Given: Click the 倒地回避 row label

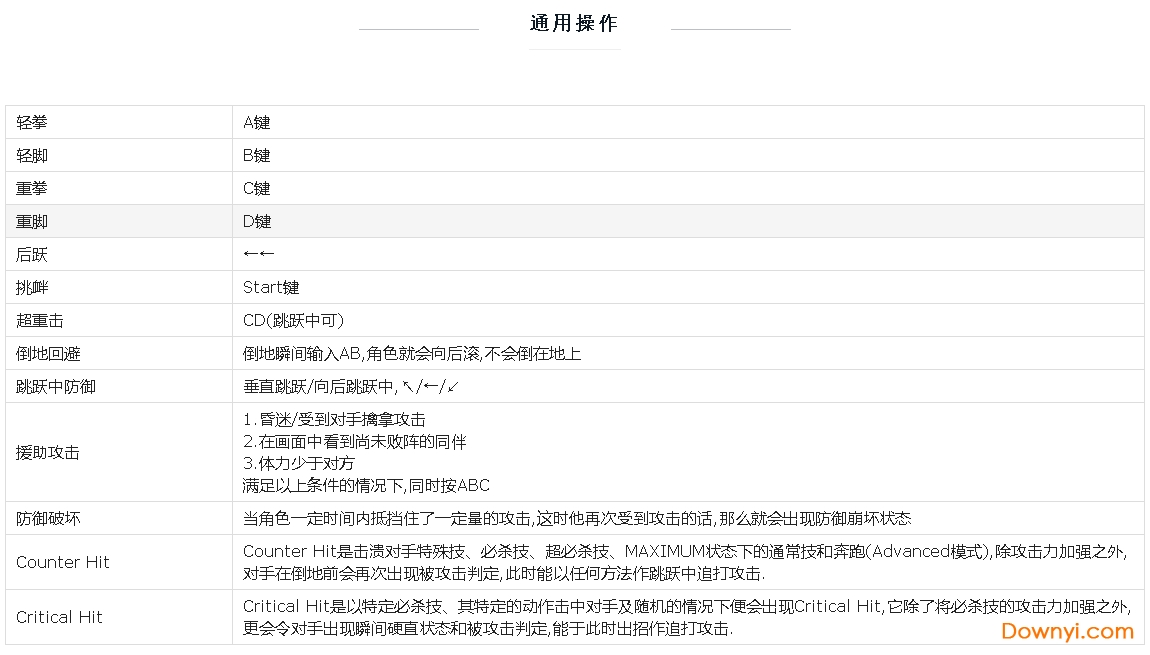Looking at the screenshot, I should tap(48, 354).
